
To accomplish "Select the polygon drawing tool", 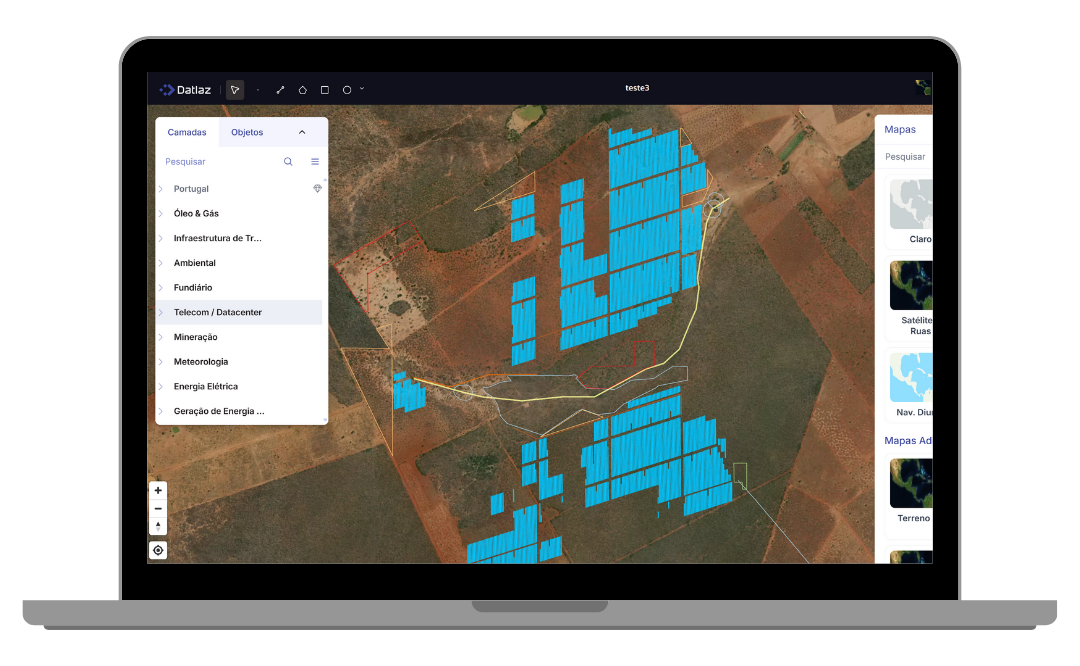I will click(x=302, y=90).
